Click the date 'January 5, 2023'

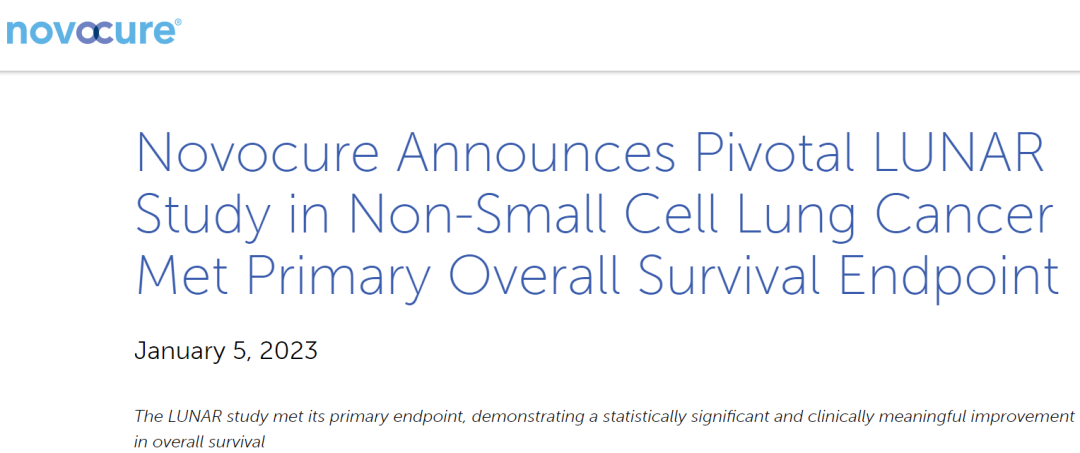tap(226, 351)
